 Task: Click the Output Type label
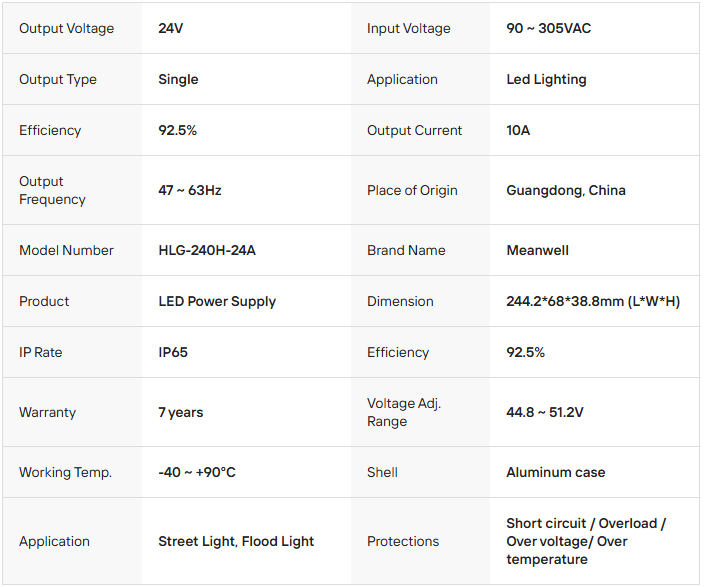(57, 79)
